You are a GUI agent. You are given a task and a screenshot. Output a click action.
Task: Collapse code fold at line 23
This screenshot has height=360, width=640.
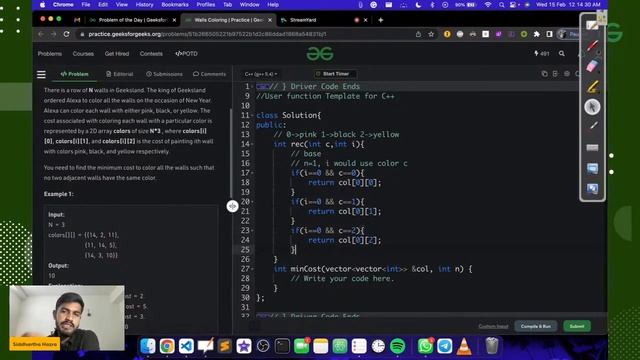click(x=253, y=231)
